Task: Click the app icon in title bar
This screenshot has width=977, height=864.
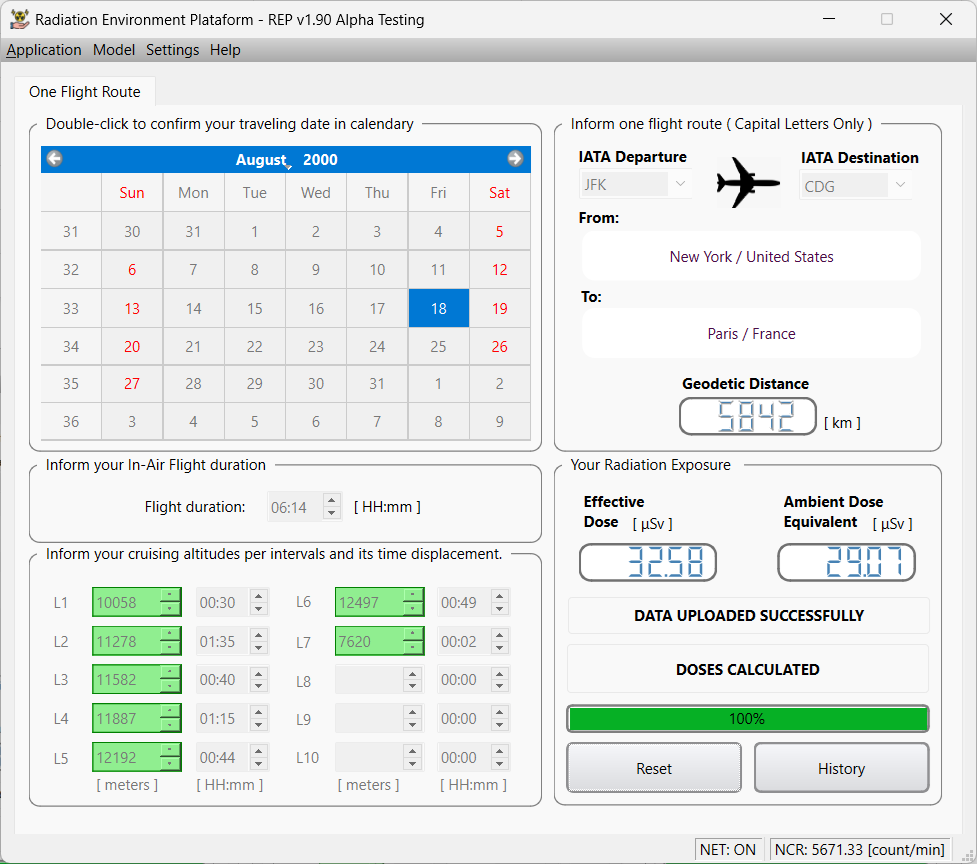Action: coord(18,19)
